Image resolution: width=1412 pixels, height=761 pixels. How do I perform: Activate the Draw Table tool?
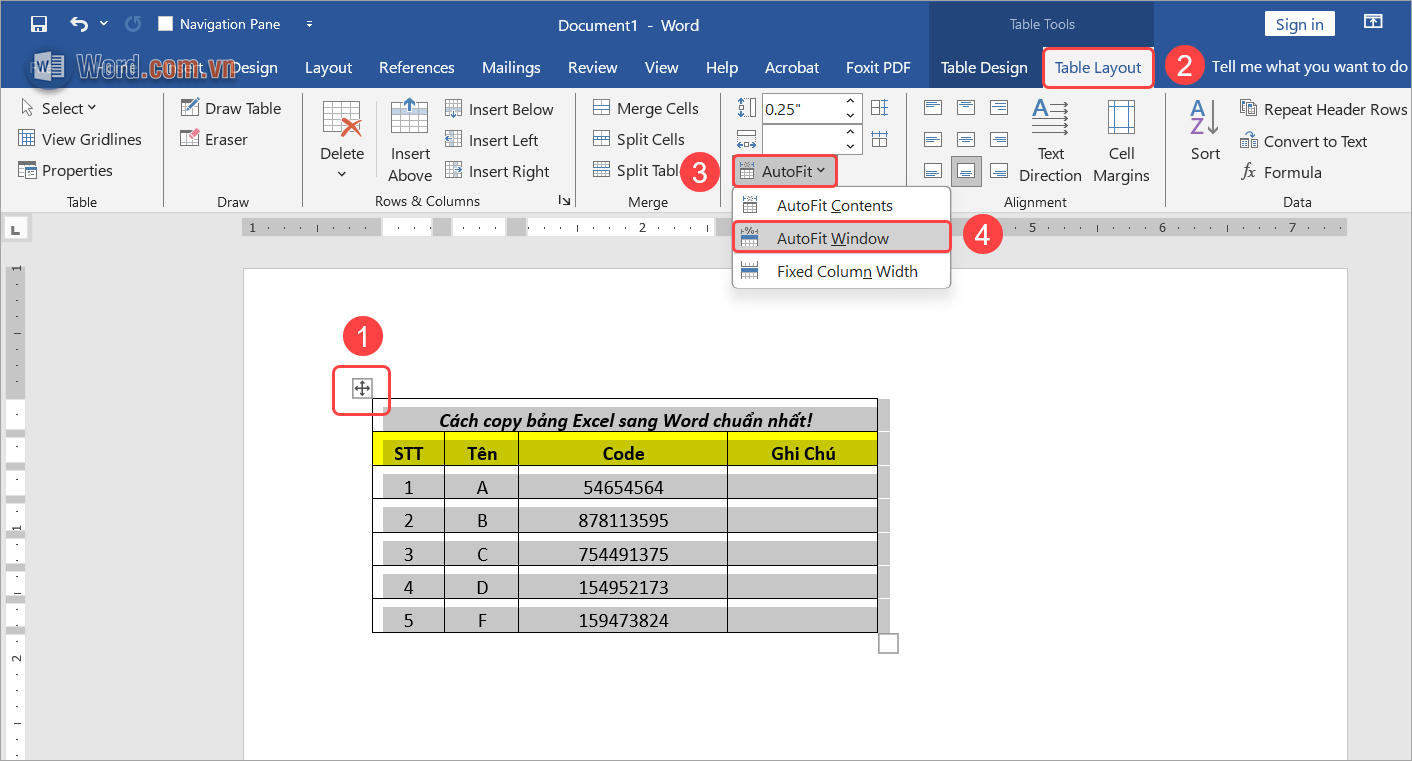tap(230, 108)
